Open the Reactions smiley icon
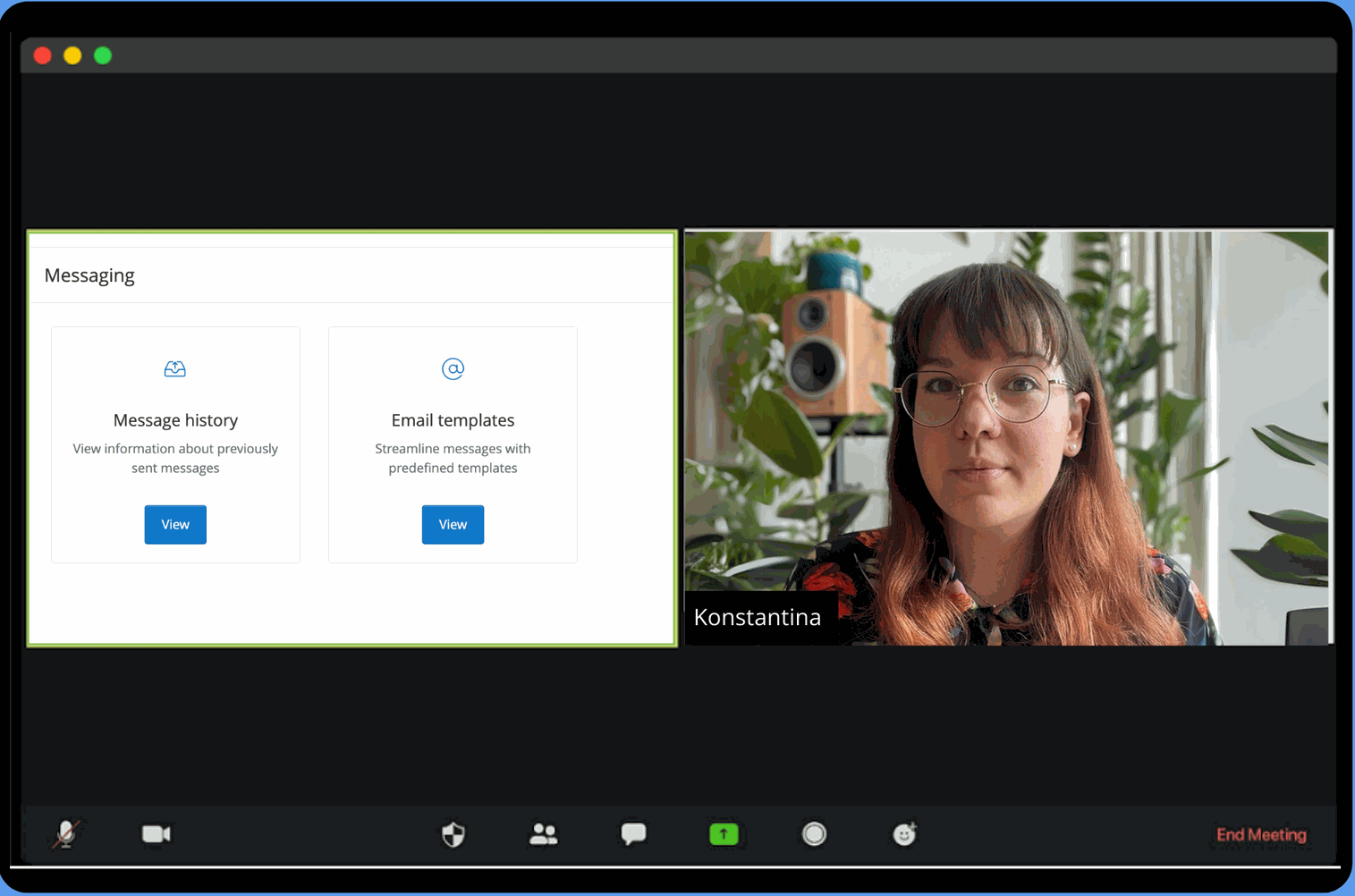 click(904, 834)
